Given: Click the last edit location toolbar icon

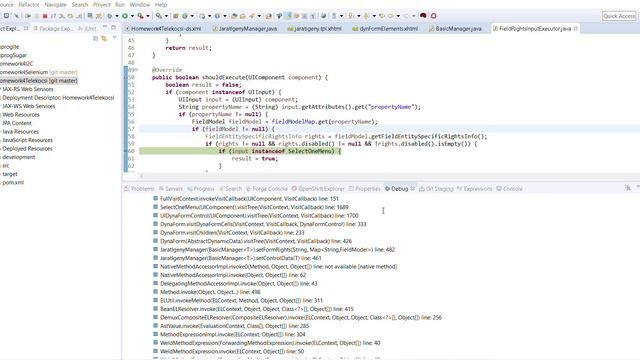Looking at the screenshot, I should pyautogui.click(x=382, y=16).
